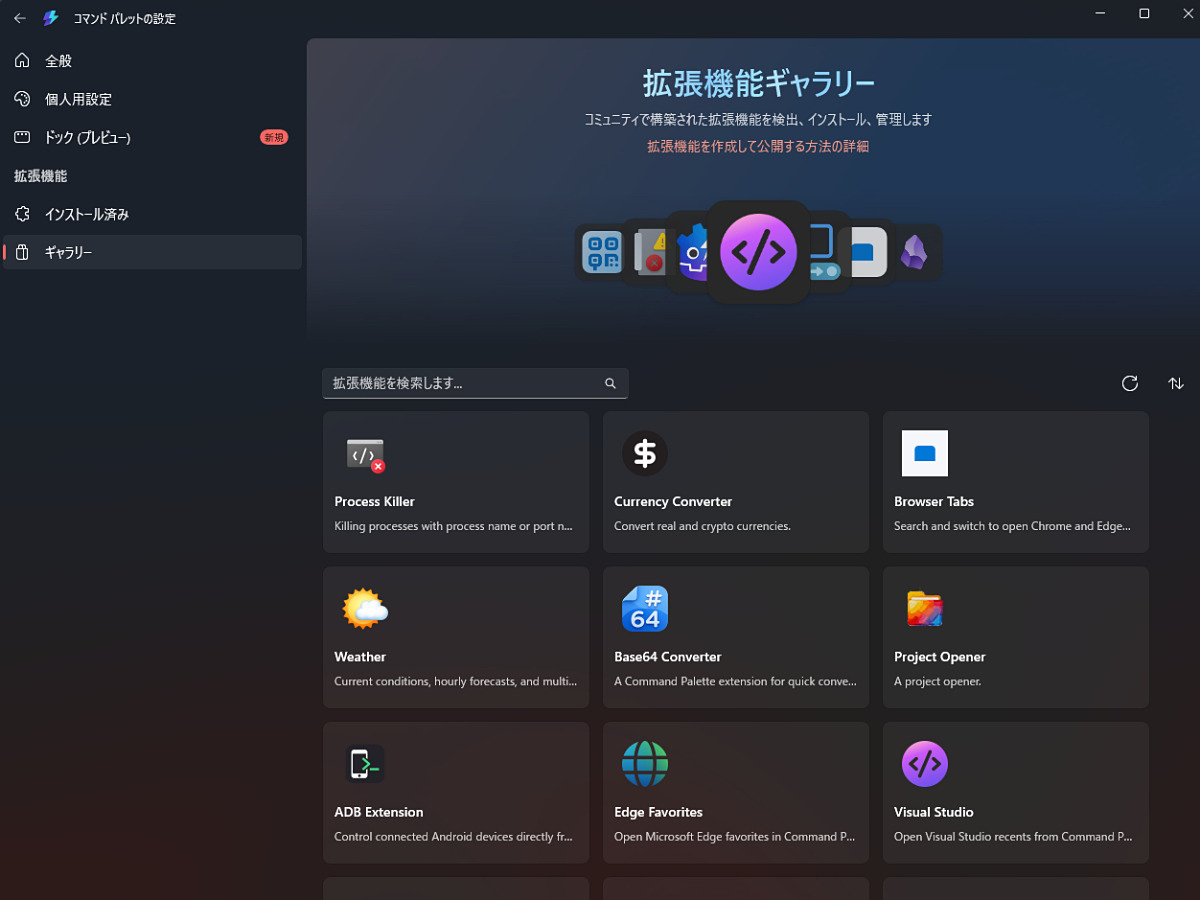Click the Command Palette lightning logo

coord(51,18)
